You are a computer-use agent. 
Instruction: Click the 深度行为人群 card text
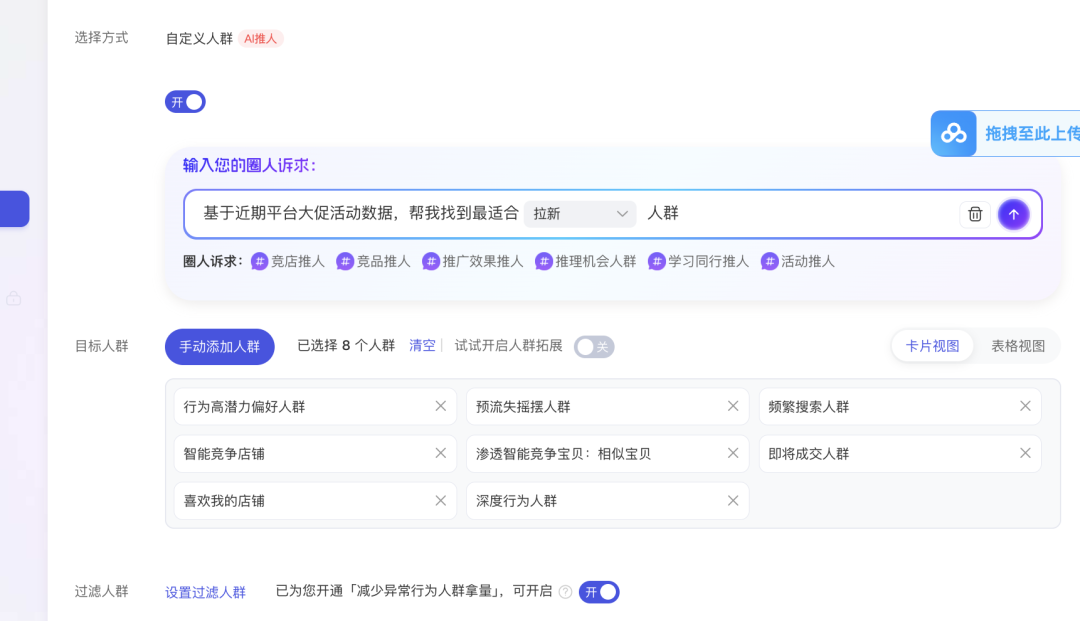tap(517, 501)
